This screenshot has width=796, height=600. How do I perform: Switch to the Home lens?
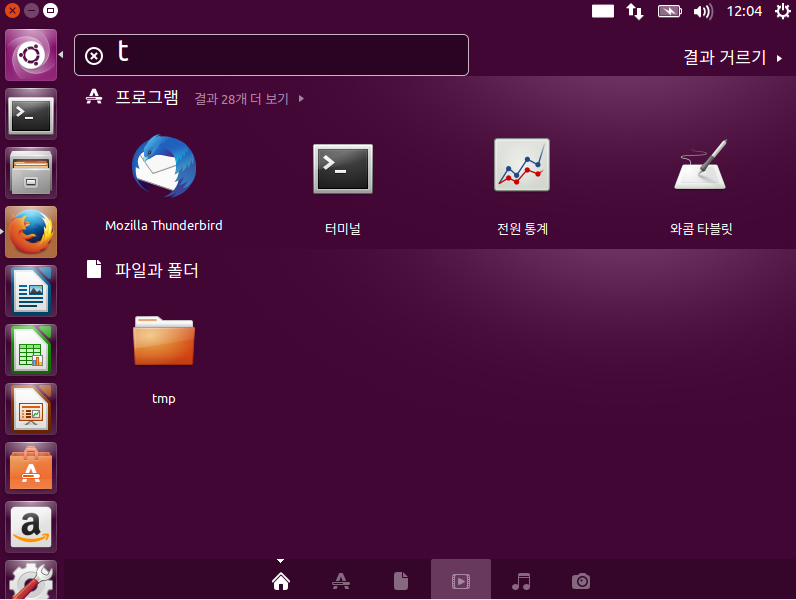click(x=281, y=581)
